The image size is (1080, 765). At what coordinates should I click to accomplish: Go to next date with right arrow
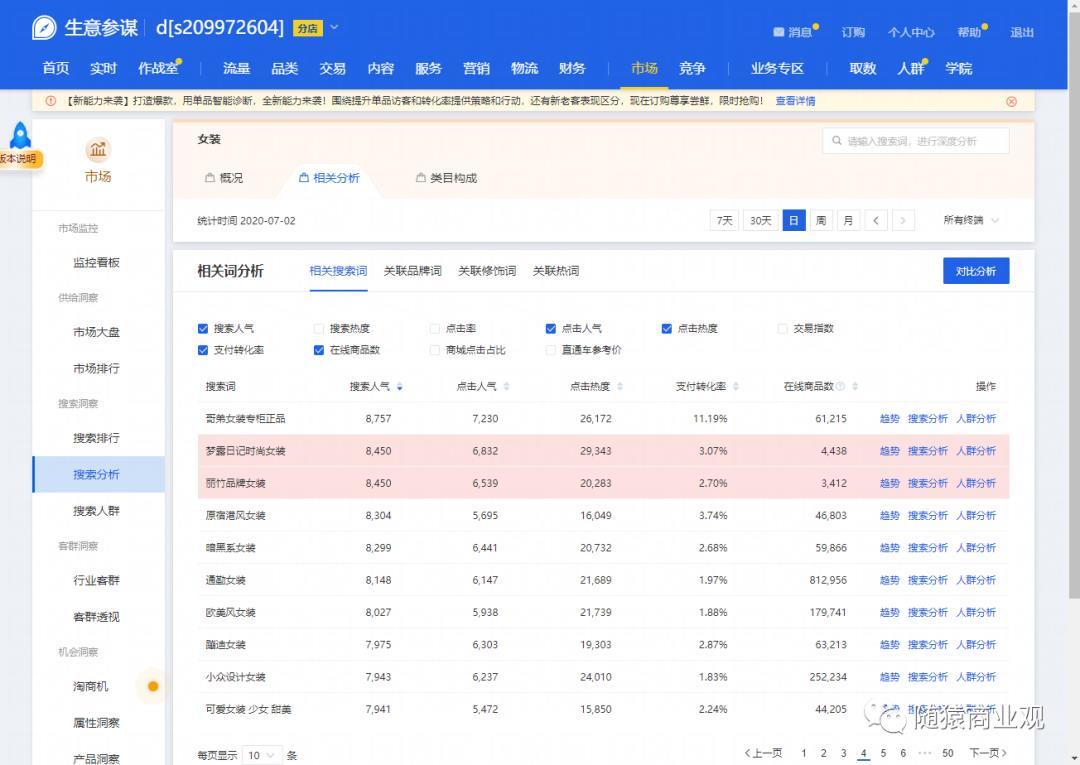pos(903,220)
